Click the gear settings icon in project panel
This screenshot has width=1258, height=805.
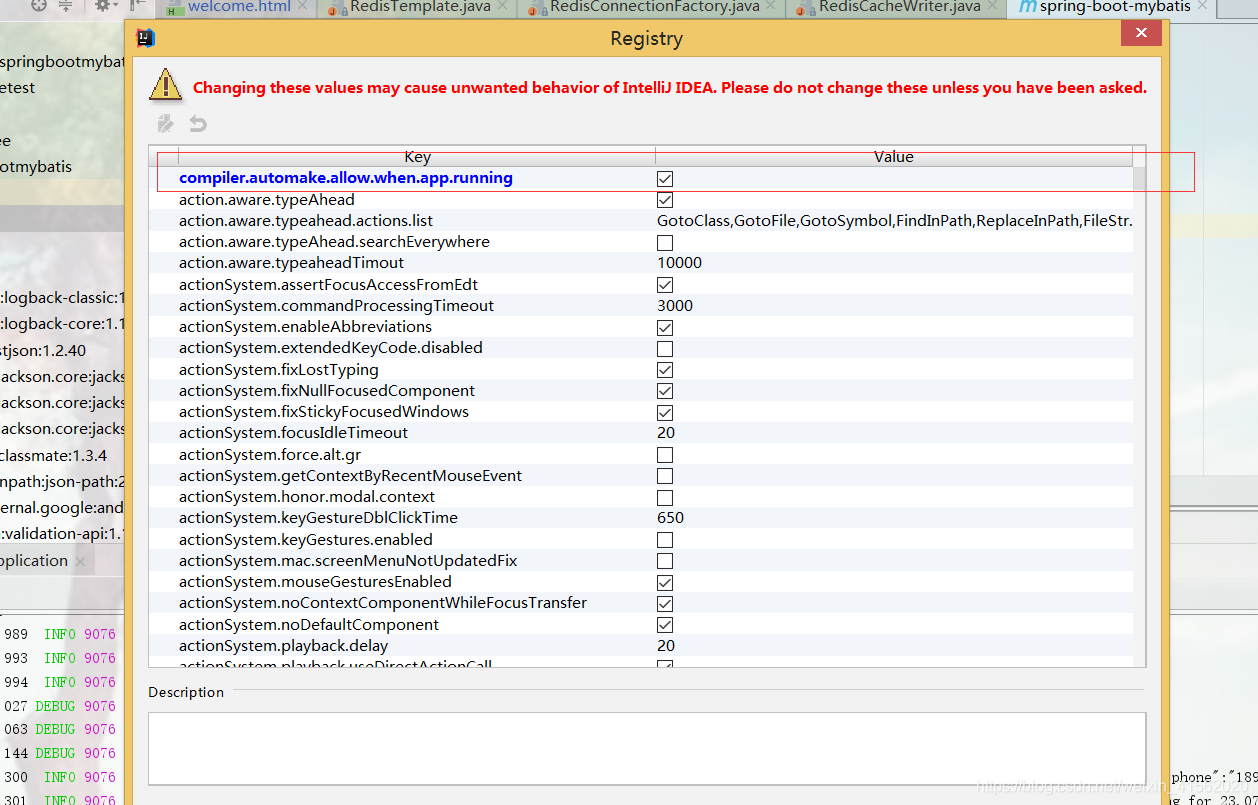(x=102, y=6)
